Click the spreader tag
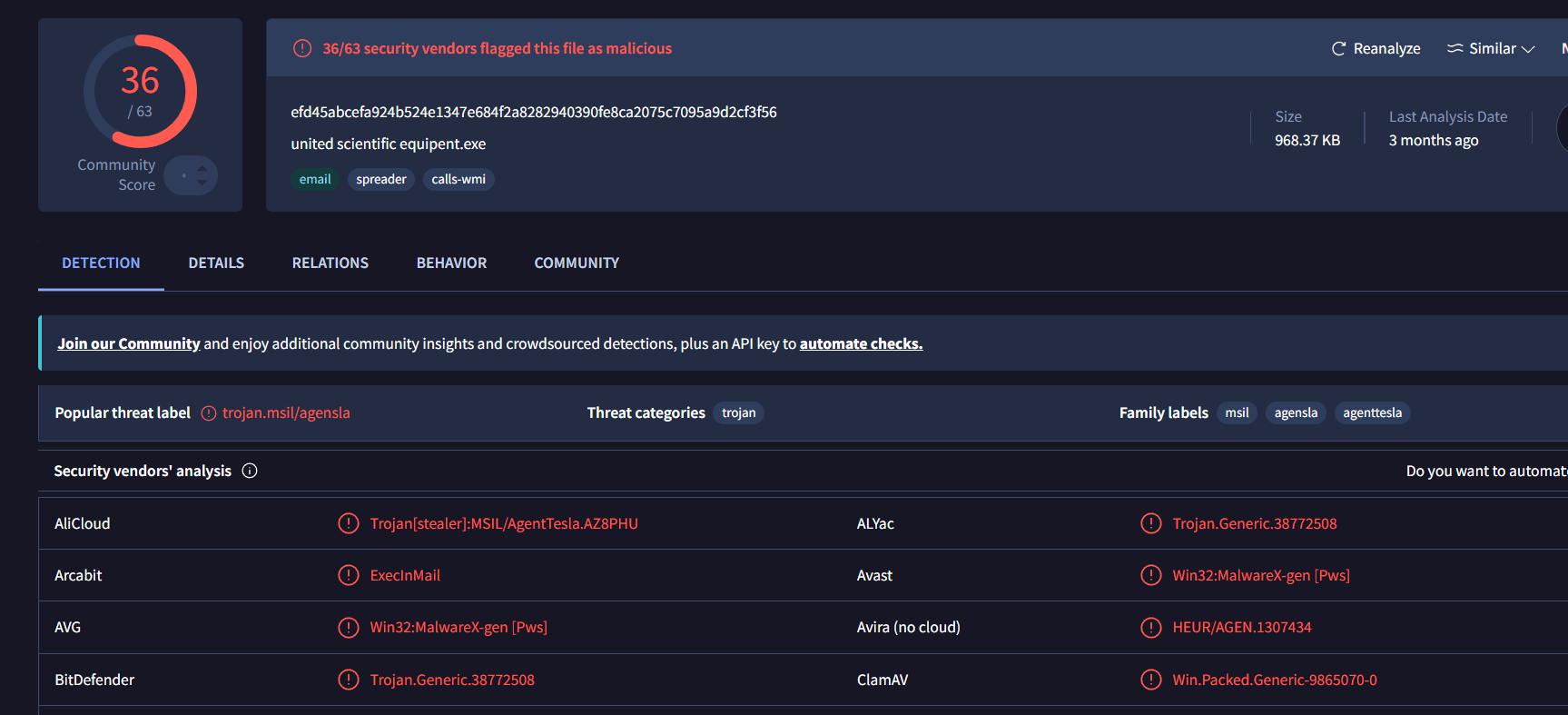The width and height of the screenshot is (1568, 715). (x=381, y=179)
